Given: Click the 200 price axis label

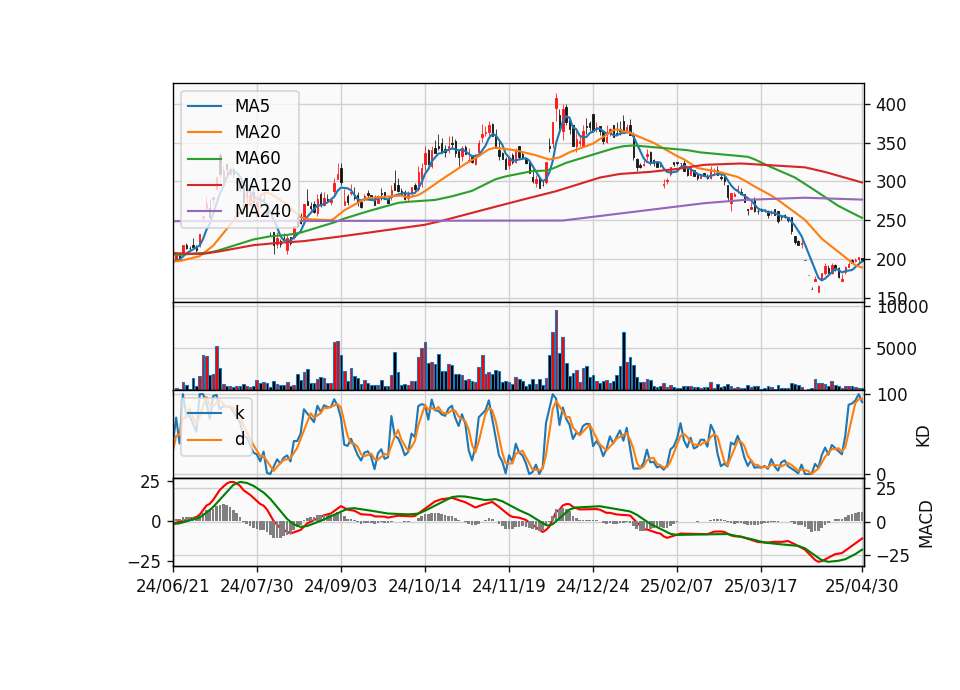Looking at the screenshot, I should [891, 260].
